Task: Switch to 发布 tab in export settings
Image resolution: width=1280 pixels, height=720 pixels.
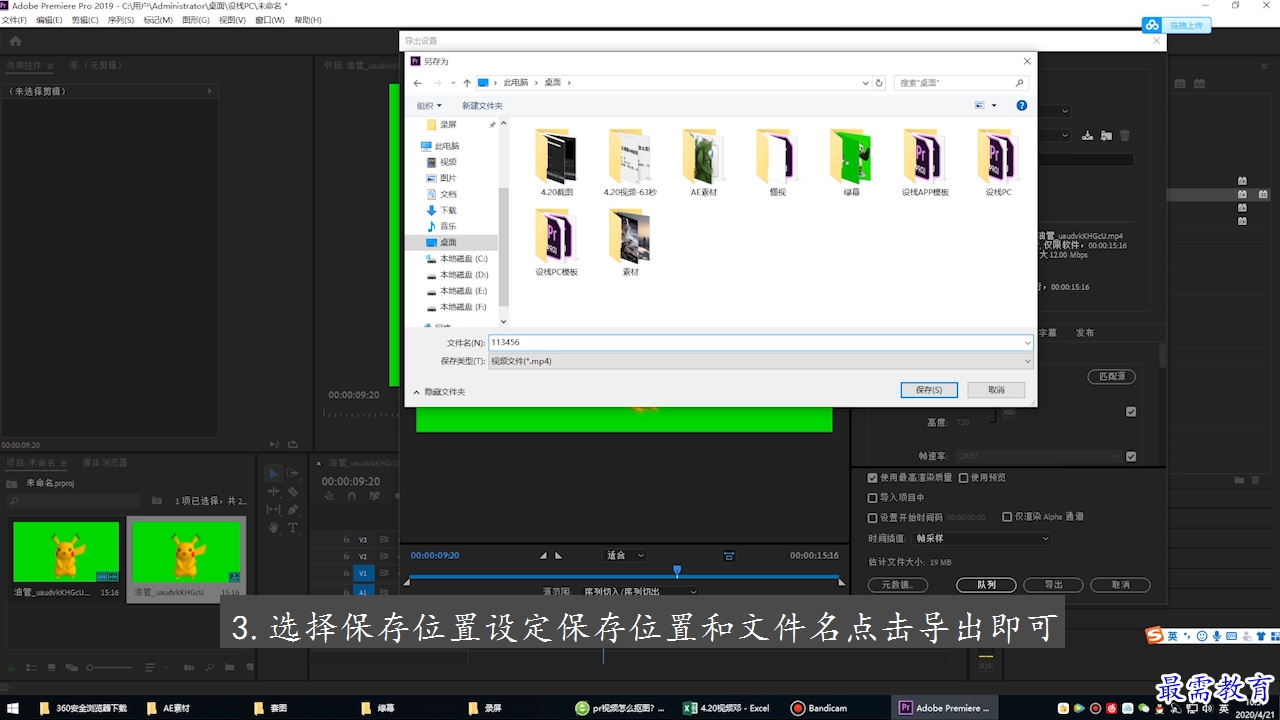Action: tap(1085, 333)
